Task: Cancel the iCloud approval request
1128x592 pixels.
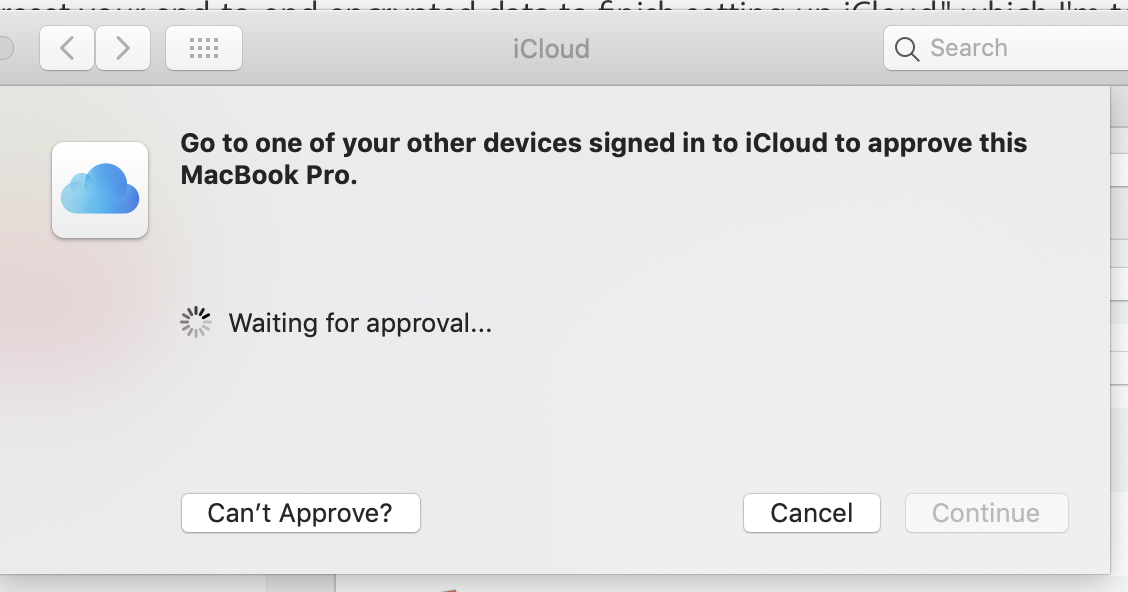Action: click(811, 513)
